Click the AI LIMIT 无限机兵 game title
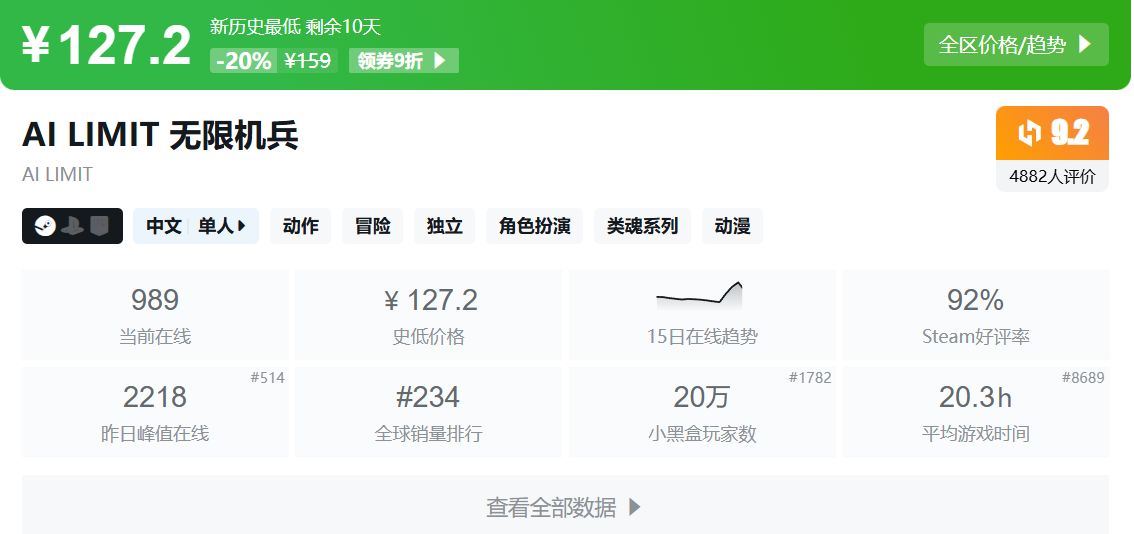 tap(160, 135)
